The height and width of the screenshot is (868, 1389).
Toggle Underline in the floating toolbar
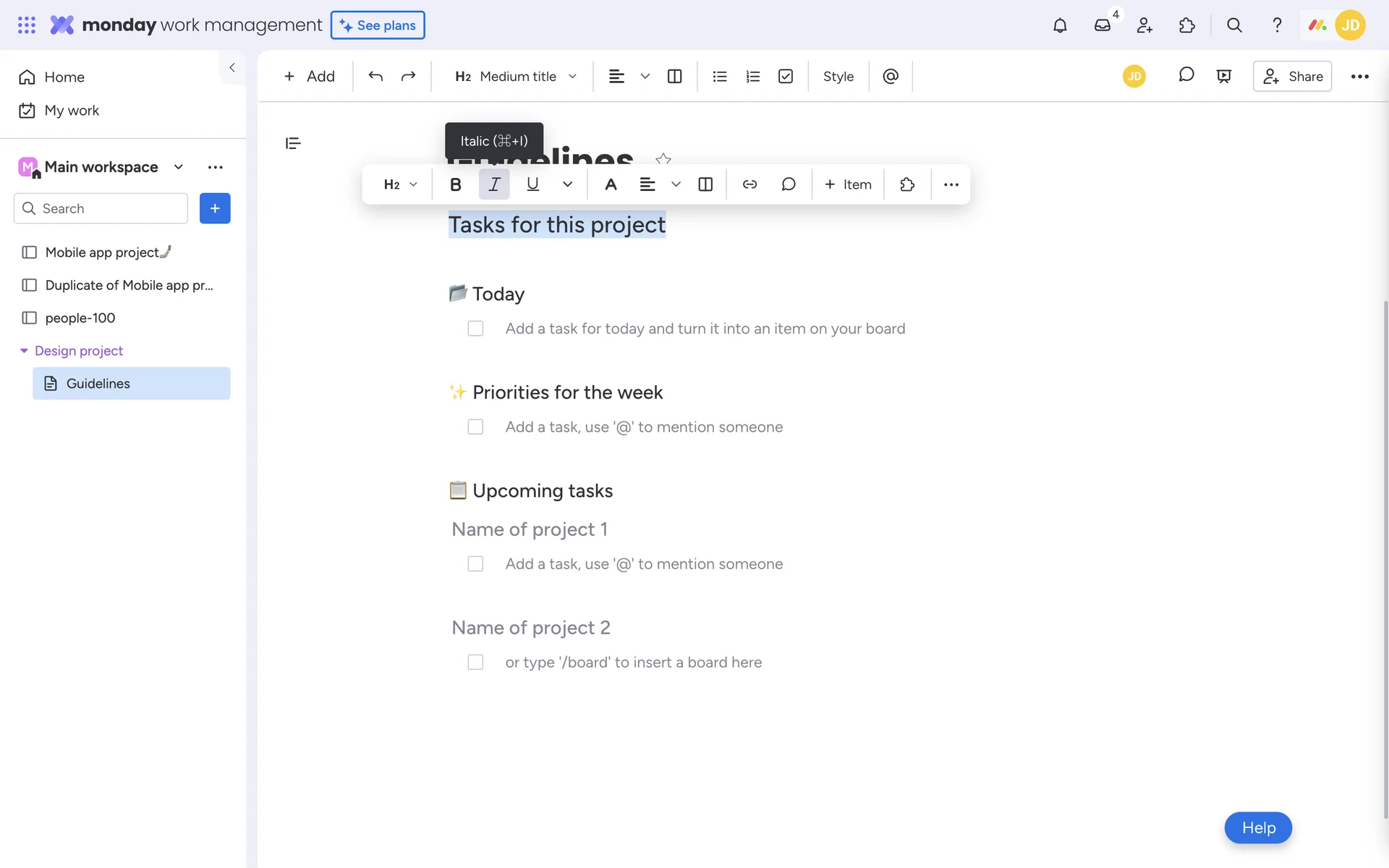[532, 184]
